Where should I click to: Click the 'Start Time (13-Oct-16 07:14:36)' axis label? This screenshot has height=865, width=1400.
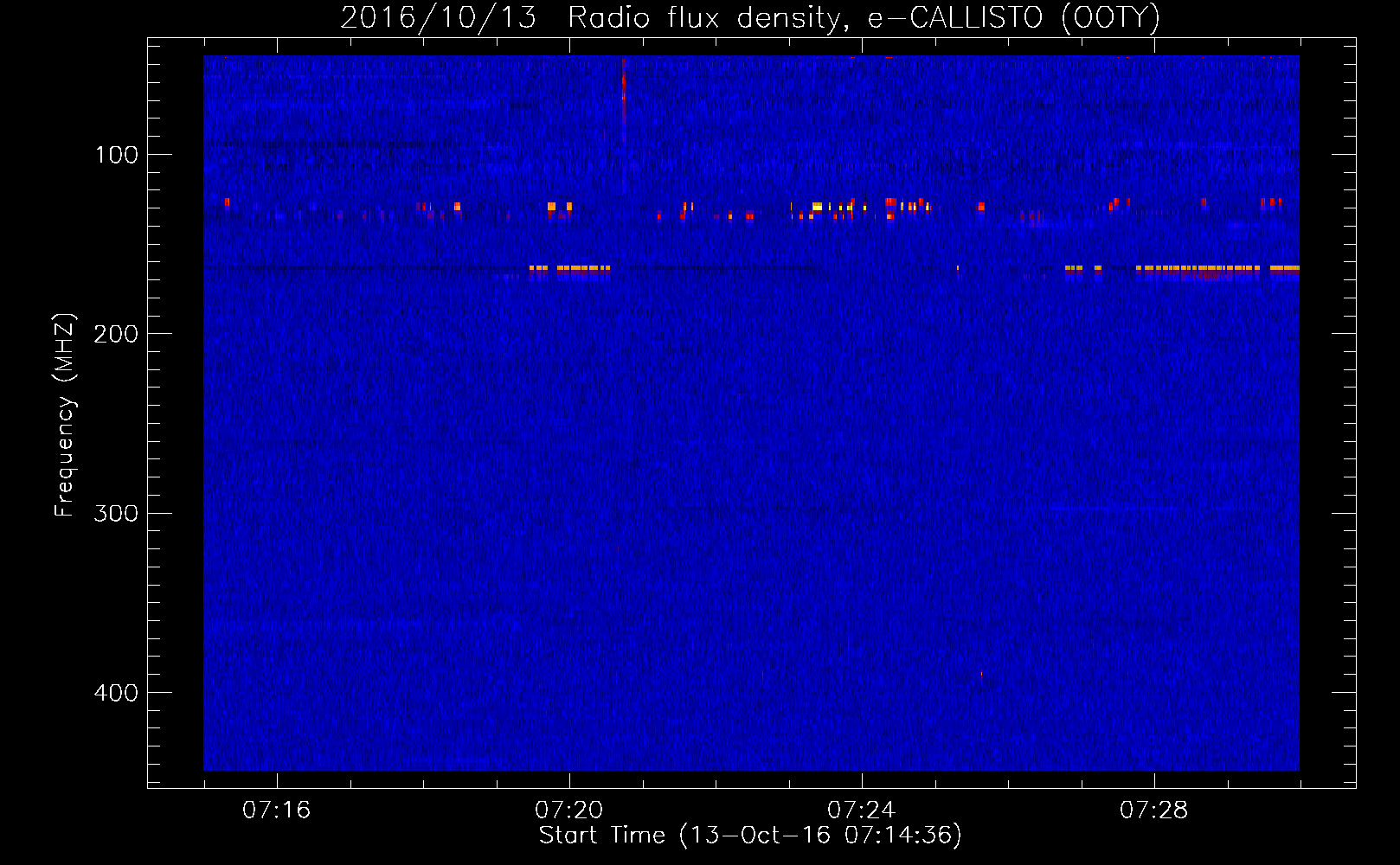click(750, 836)
